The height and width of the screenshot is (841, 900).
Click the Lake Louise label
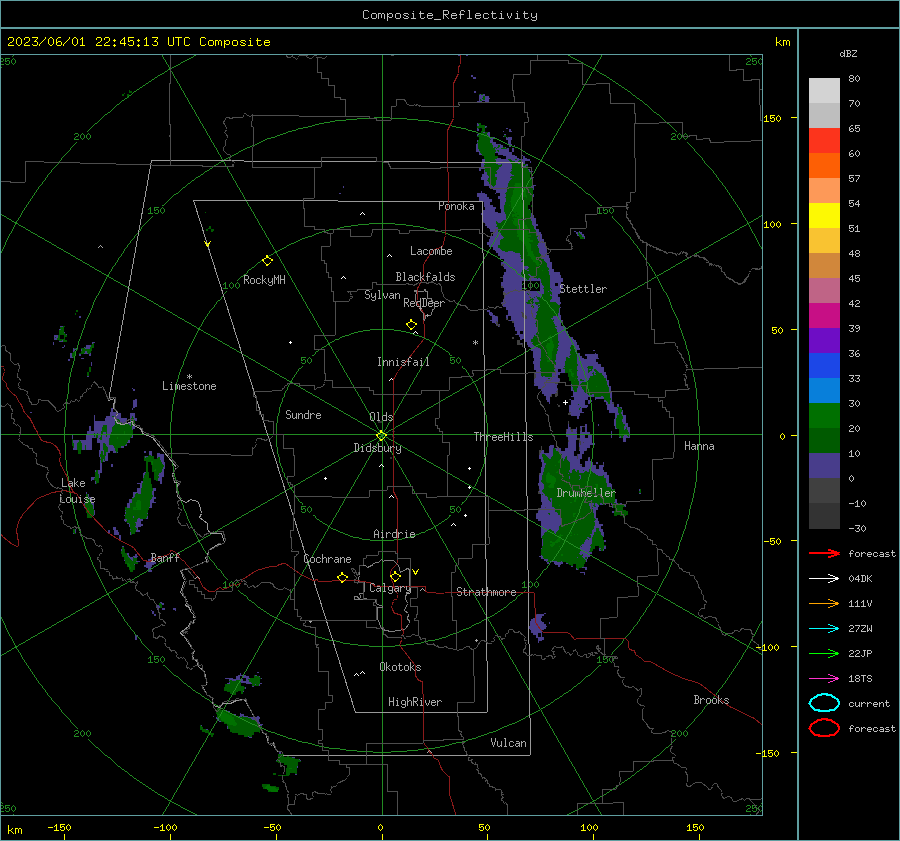[x=77, y=491]
